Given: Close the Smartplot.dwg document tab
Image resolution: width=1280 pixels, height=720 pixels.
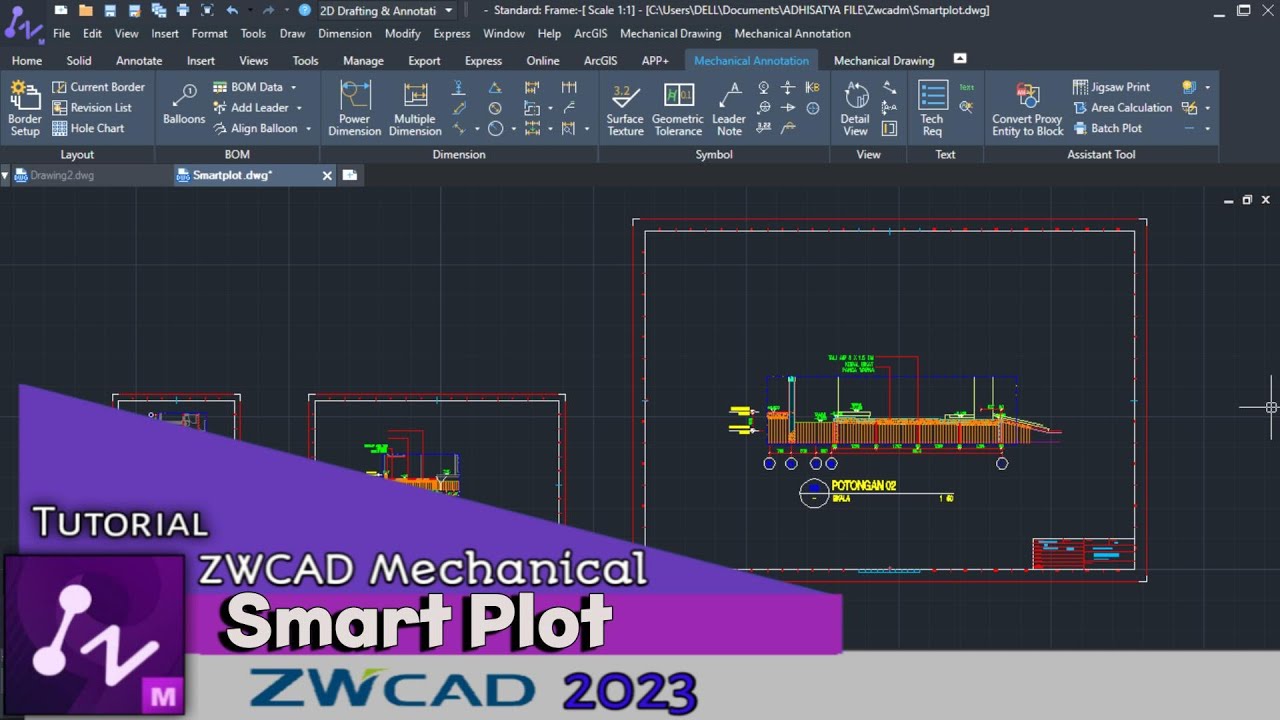Looking at the screenshot, I should (x=327, y=176).
